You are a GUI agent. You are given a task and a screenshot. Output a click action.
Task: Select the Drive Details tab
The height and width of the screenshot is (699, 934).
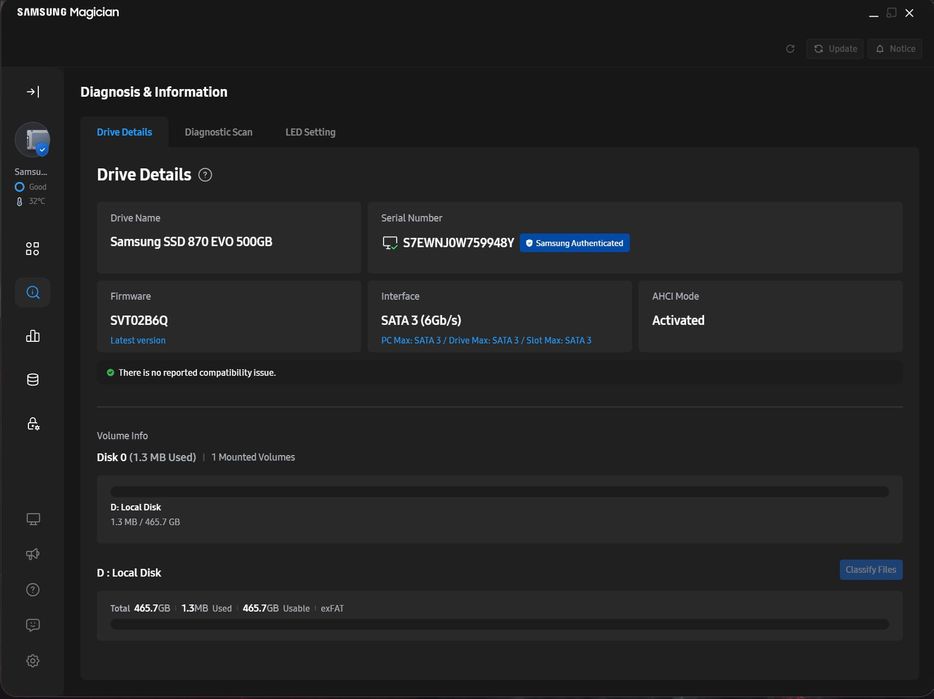click(x=124, y=132)
